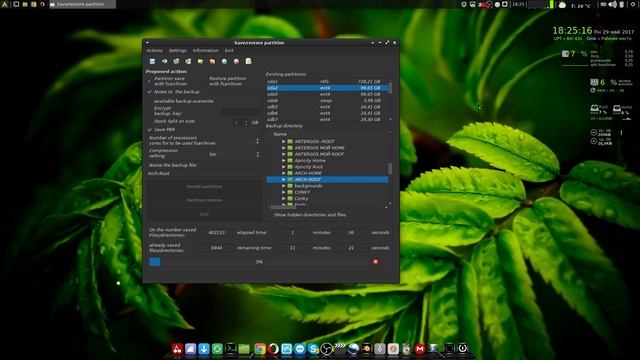Select the sda5 ext4 partition row

(x=328, y=94)
